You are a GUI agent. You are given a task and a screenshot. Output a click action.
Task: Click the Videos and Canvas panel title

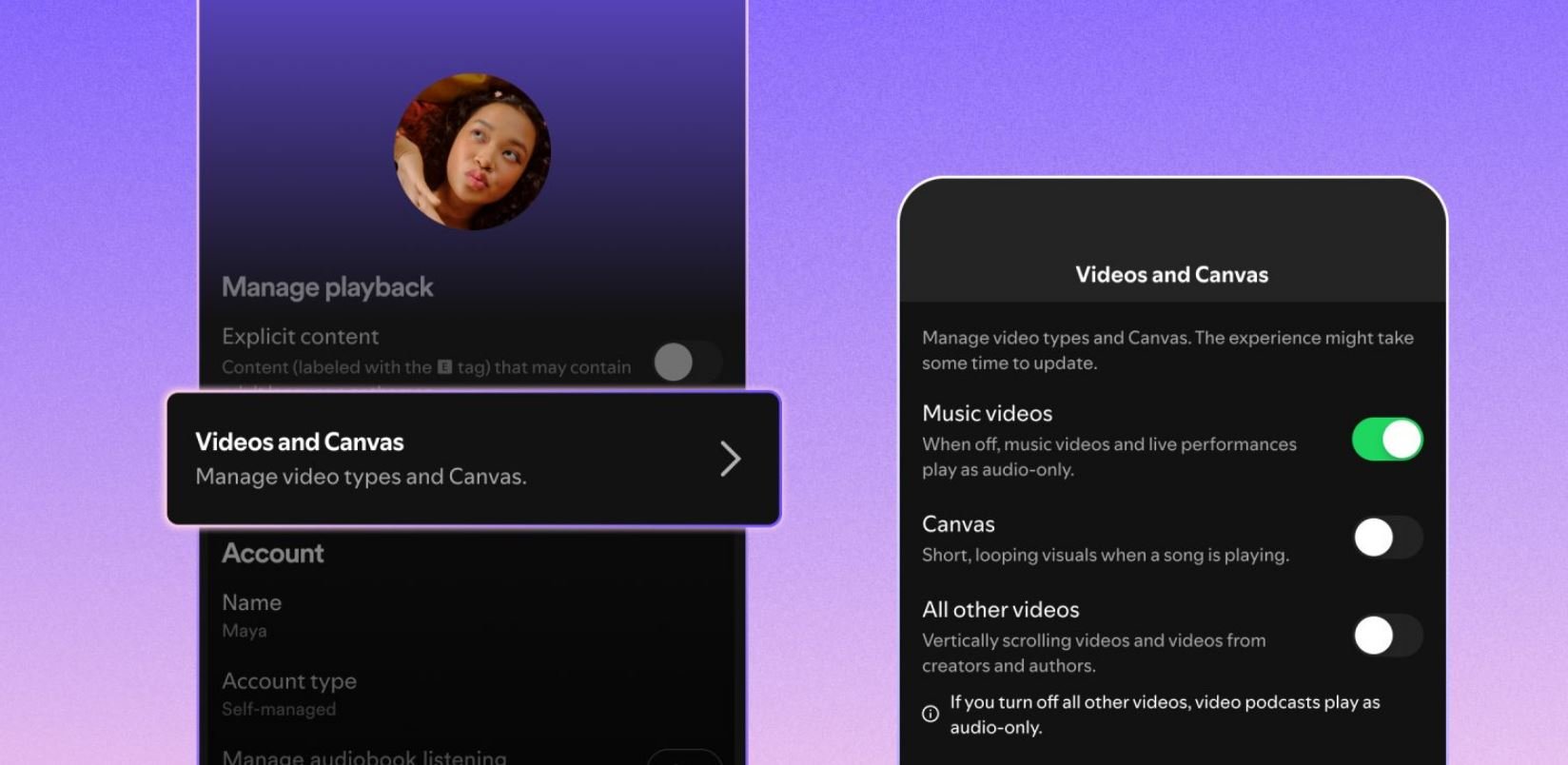(x=1172, y=275)
